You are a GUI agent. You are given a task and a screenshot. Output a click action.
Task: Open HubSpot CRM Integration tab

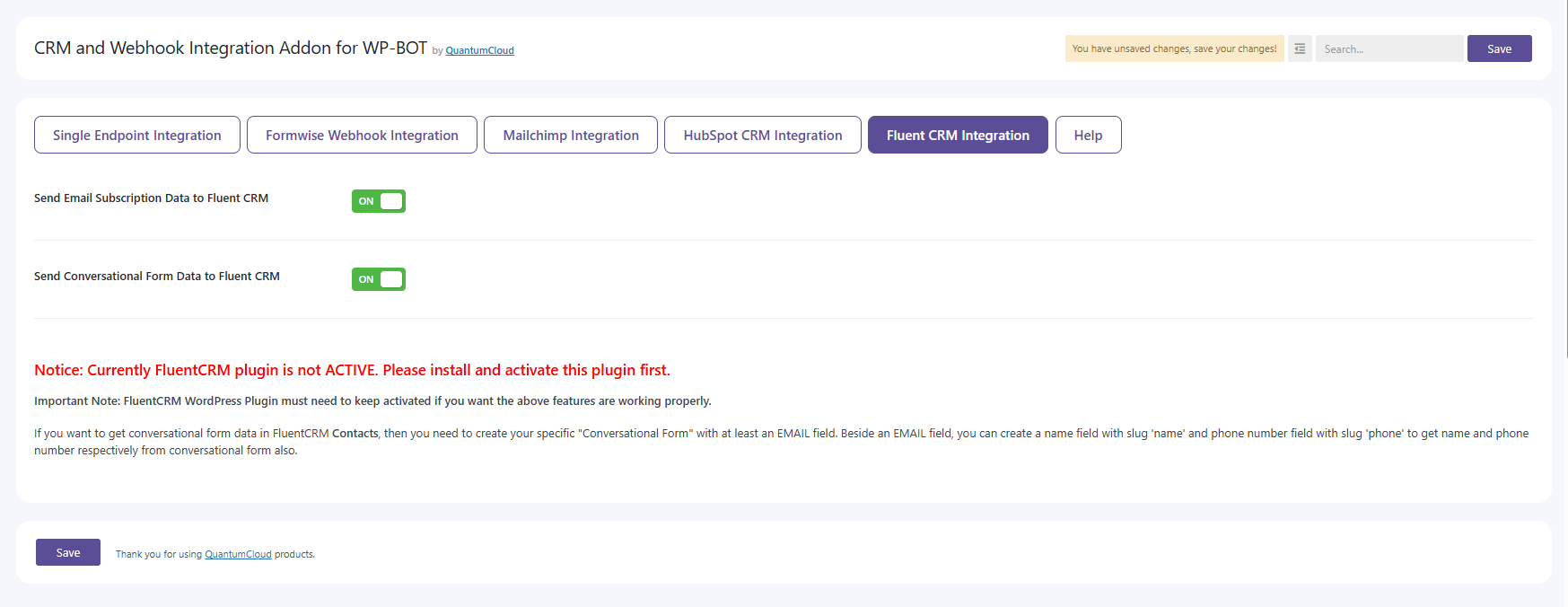tap(763, 135)
